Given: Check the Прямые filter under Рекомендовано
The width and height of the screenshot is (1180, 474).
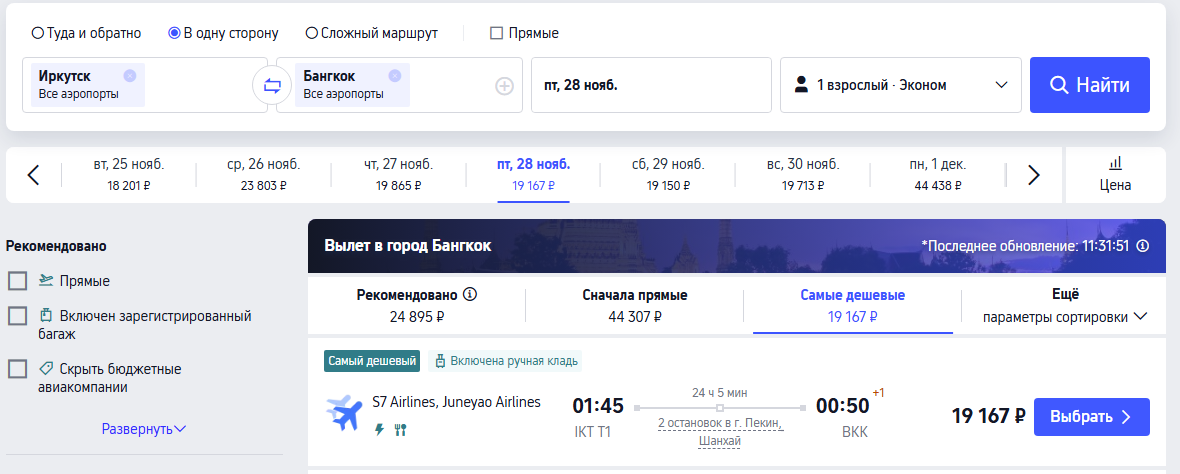Looking at the screenshot, I should [x=17, y=281].
